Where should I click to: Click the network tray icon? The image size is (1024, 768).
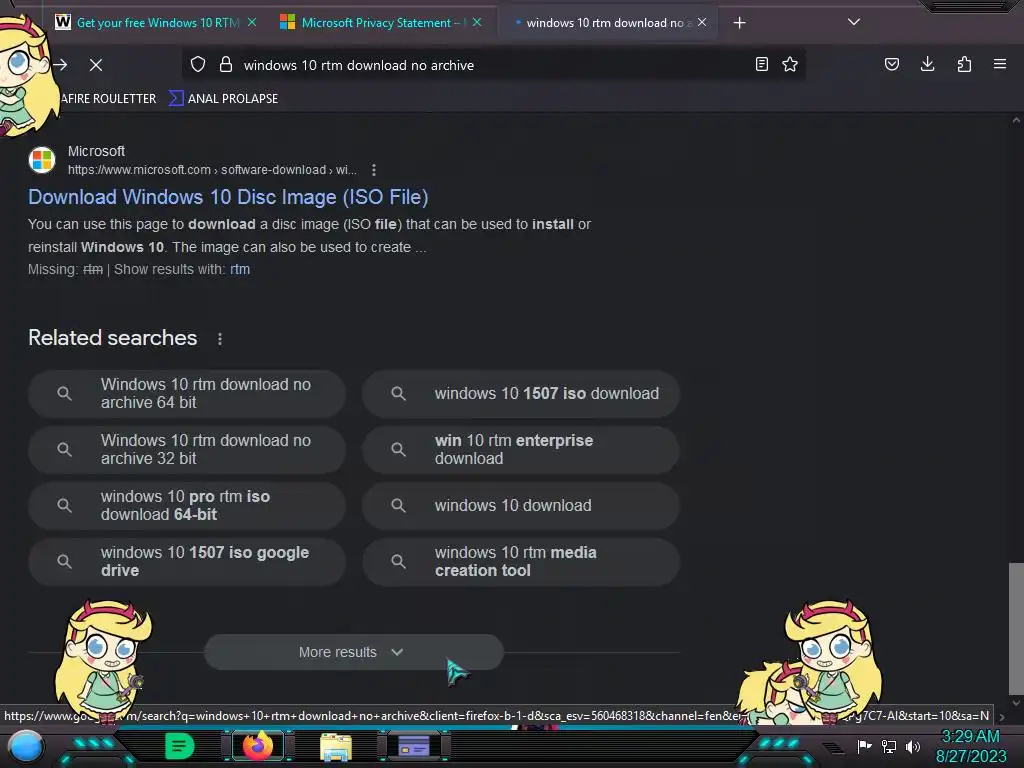pyautogui.click(x=889, y=746)
